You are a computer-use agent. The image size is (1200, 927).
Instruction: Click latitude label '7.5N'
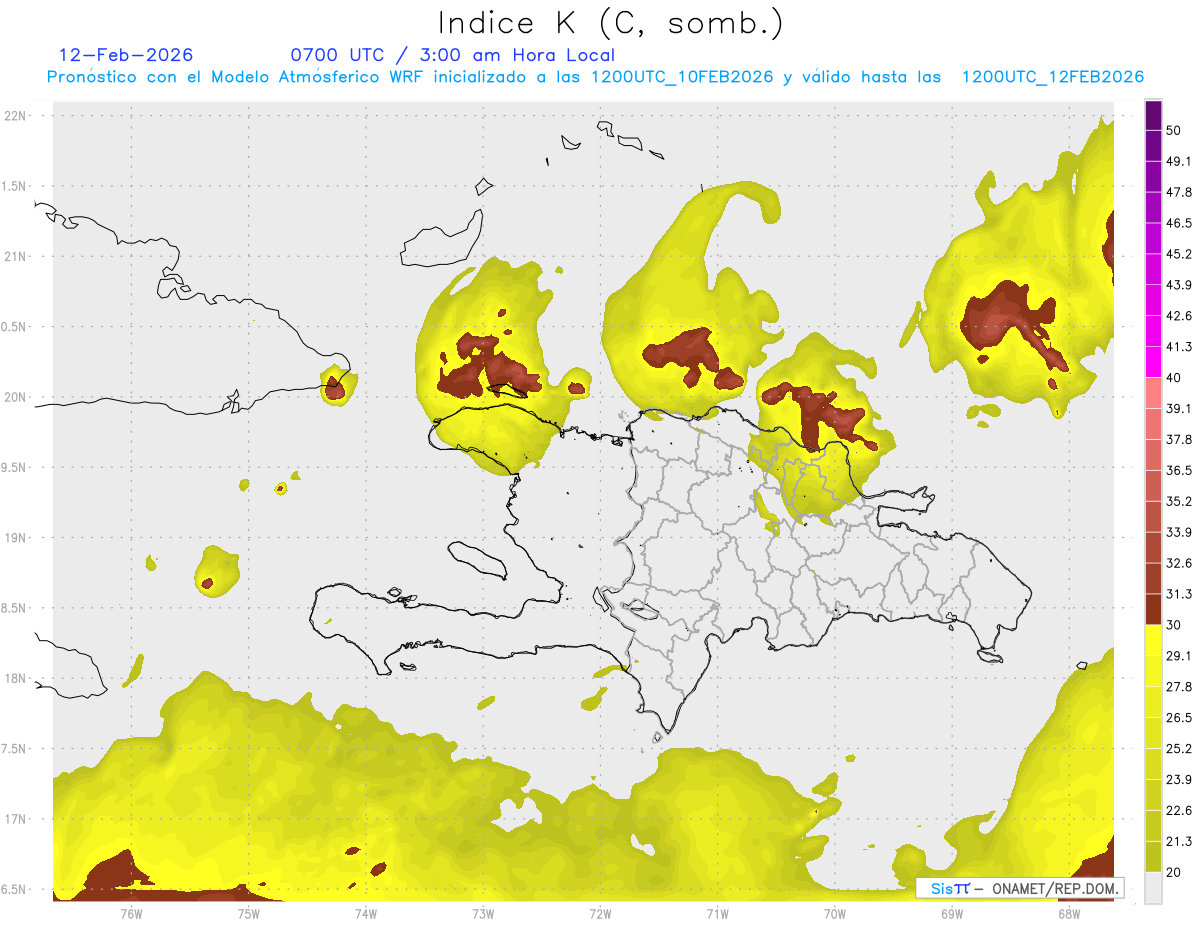click(15, 748)
